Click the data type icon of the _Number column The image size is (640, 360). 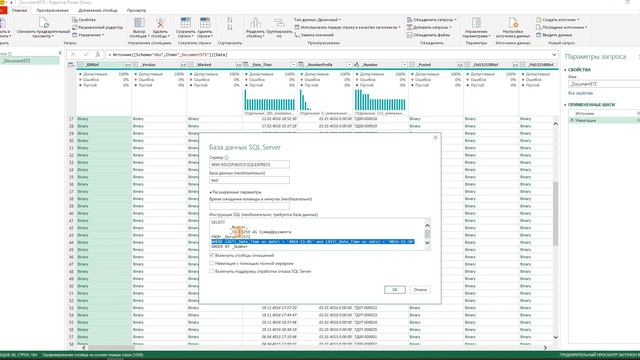pos(357,64)
